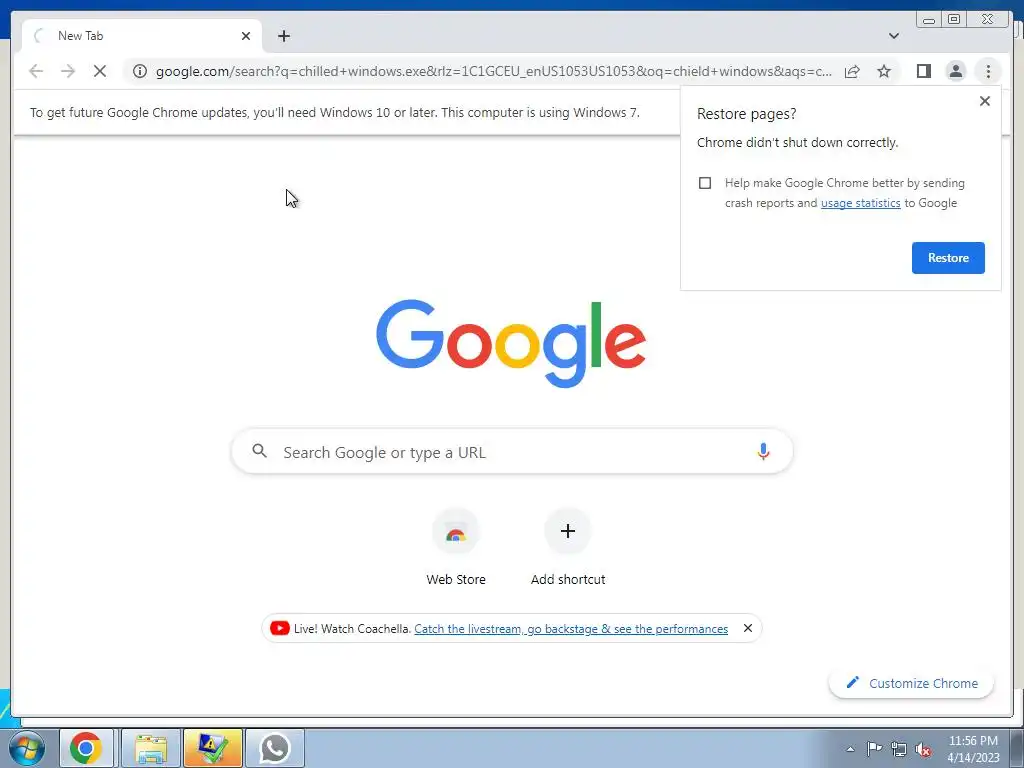
Task: Open the profile avatar menu
Action: pyautogui.click(x=956, y=71)
